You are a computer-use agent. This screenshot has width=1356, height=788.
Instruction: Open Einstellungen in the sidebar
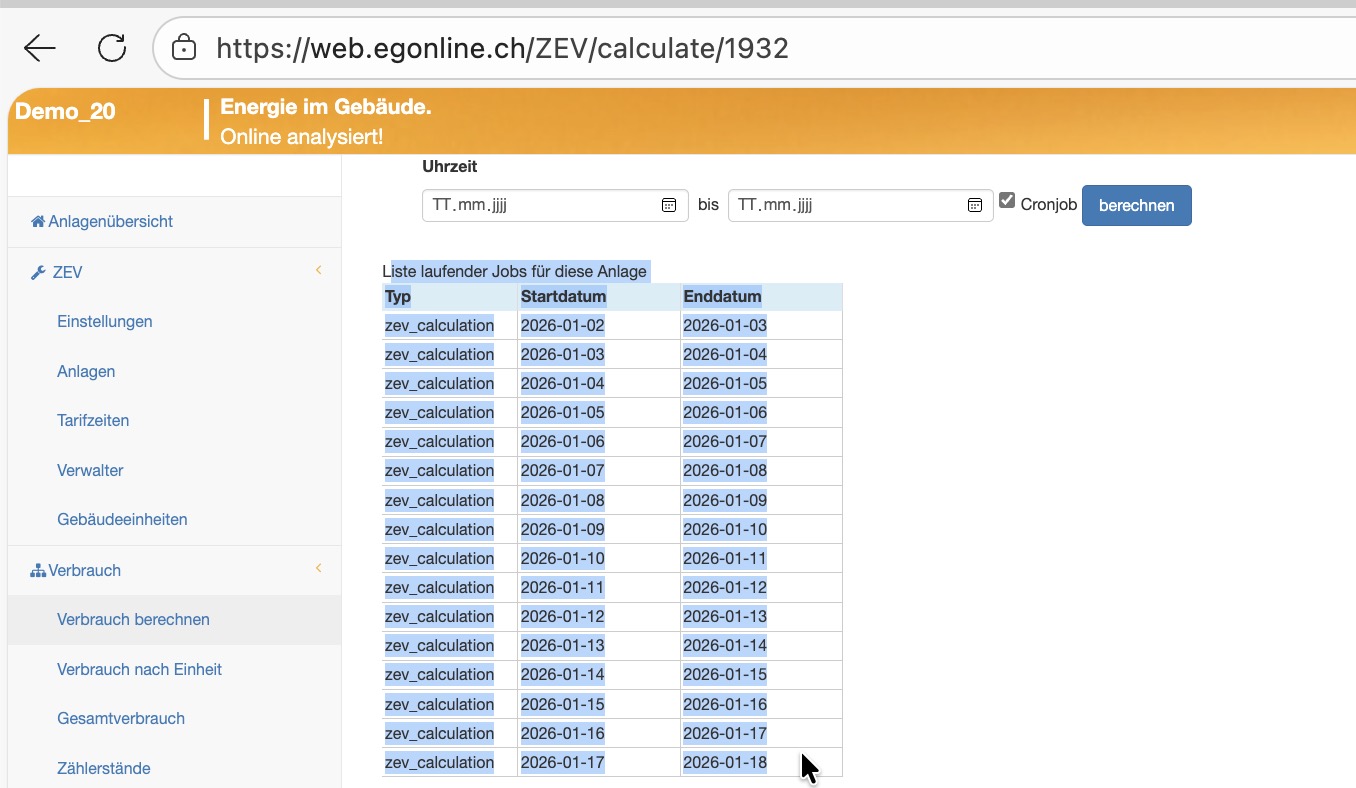(x=105, y=321)
